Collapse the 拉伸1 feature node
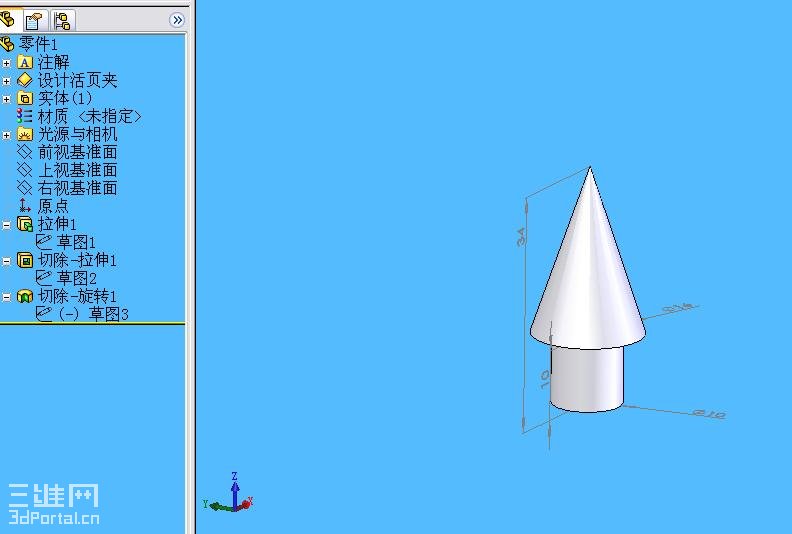 (6, 225)
